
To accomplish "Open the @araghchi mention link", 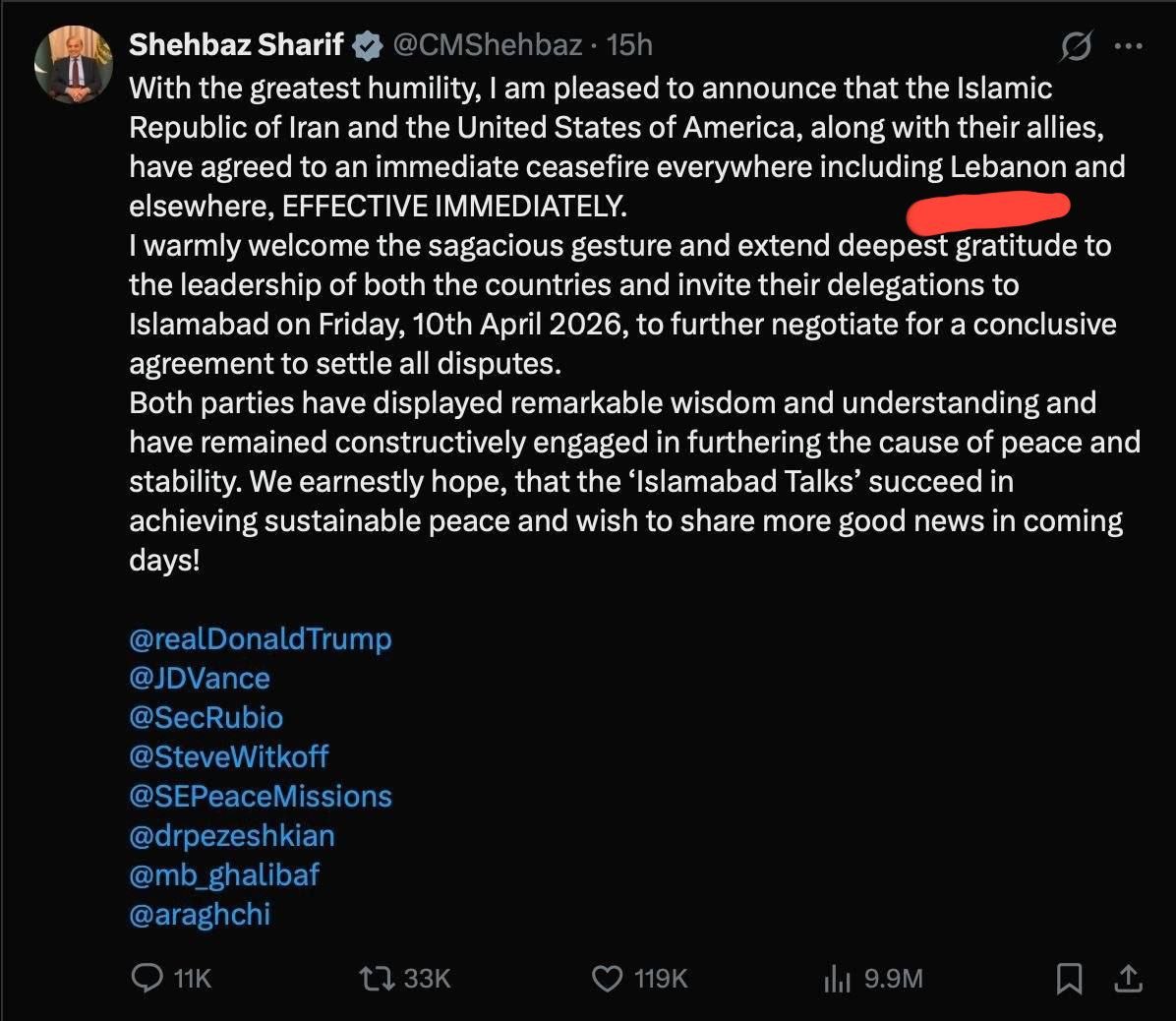I will [200, 915].
